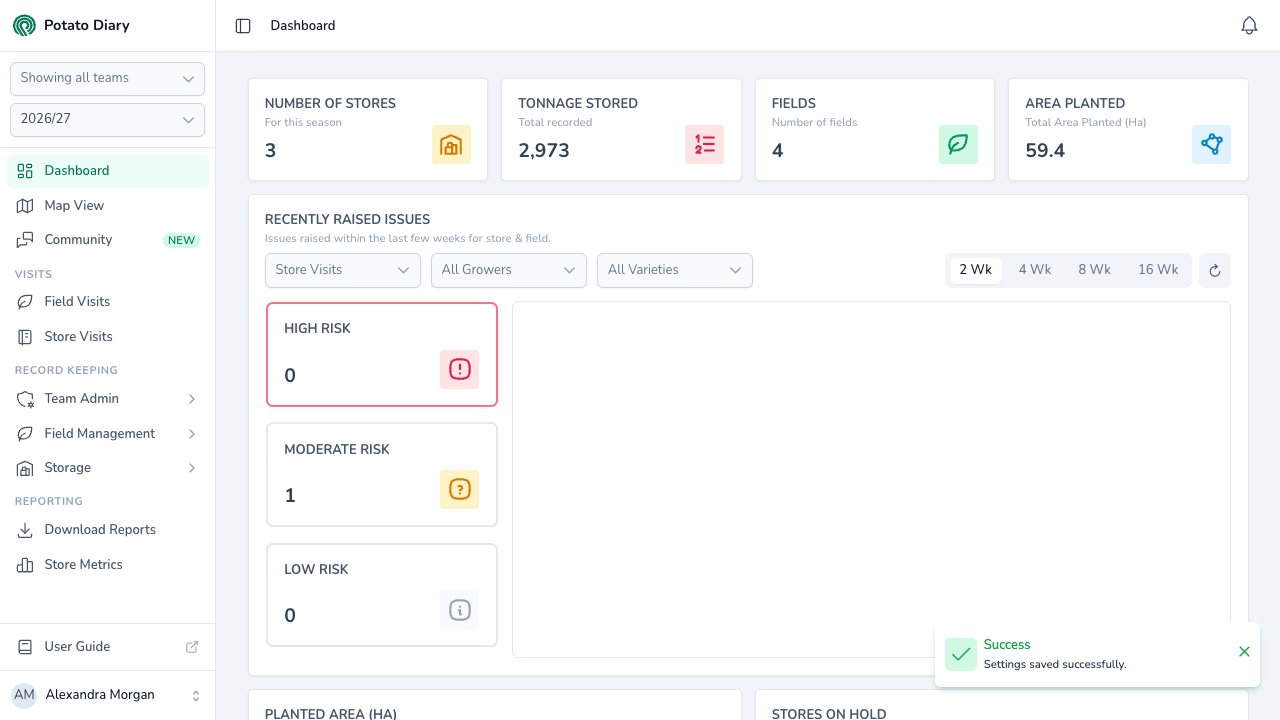The image size is (1280, 720).
Task: Open the Showing all teams dropdown
Action: 107,79
